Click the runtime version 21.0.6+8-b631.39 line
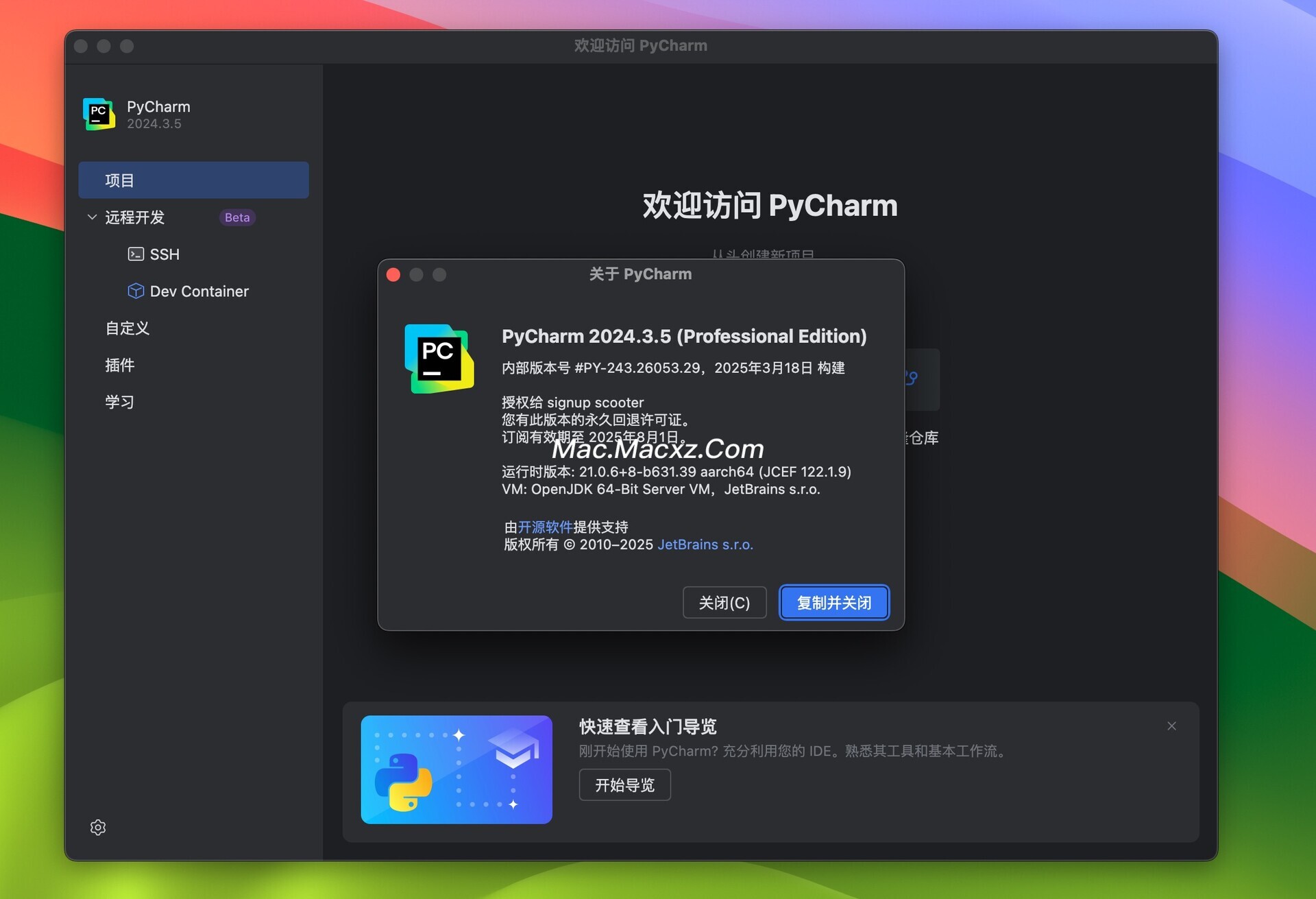 point(677,472)
